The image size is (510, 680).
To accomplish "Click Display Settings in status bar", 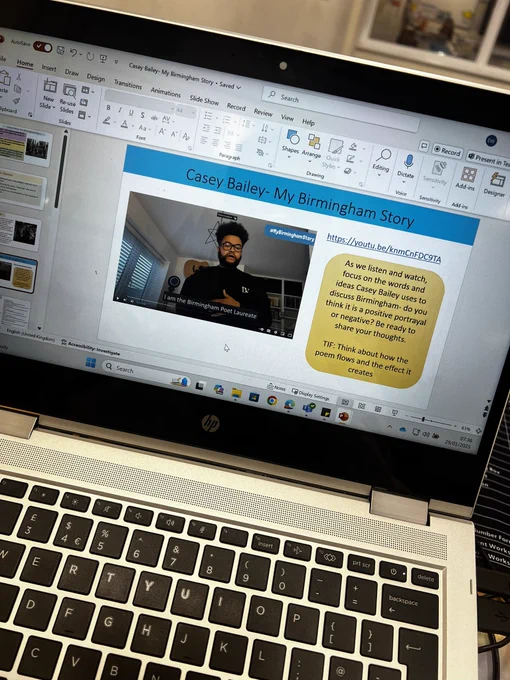I will click(311, 395).
